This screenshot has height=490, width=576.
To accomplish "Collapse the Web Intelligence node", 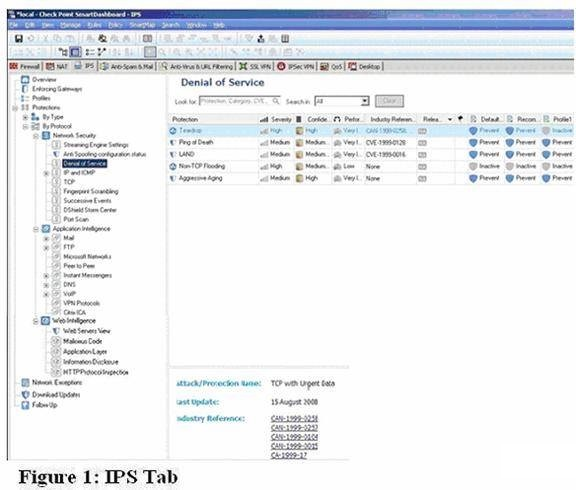I will pos(36,321).
